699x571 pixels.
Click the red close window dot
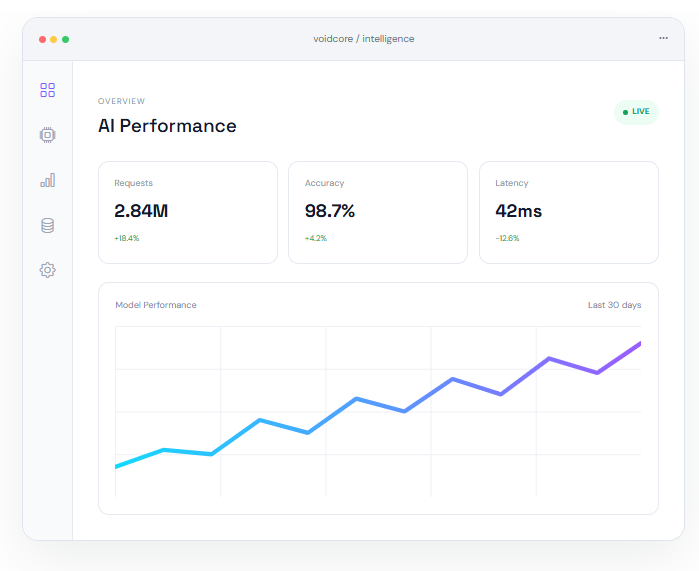pyautogui.click(x=42, y=39)
